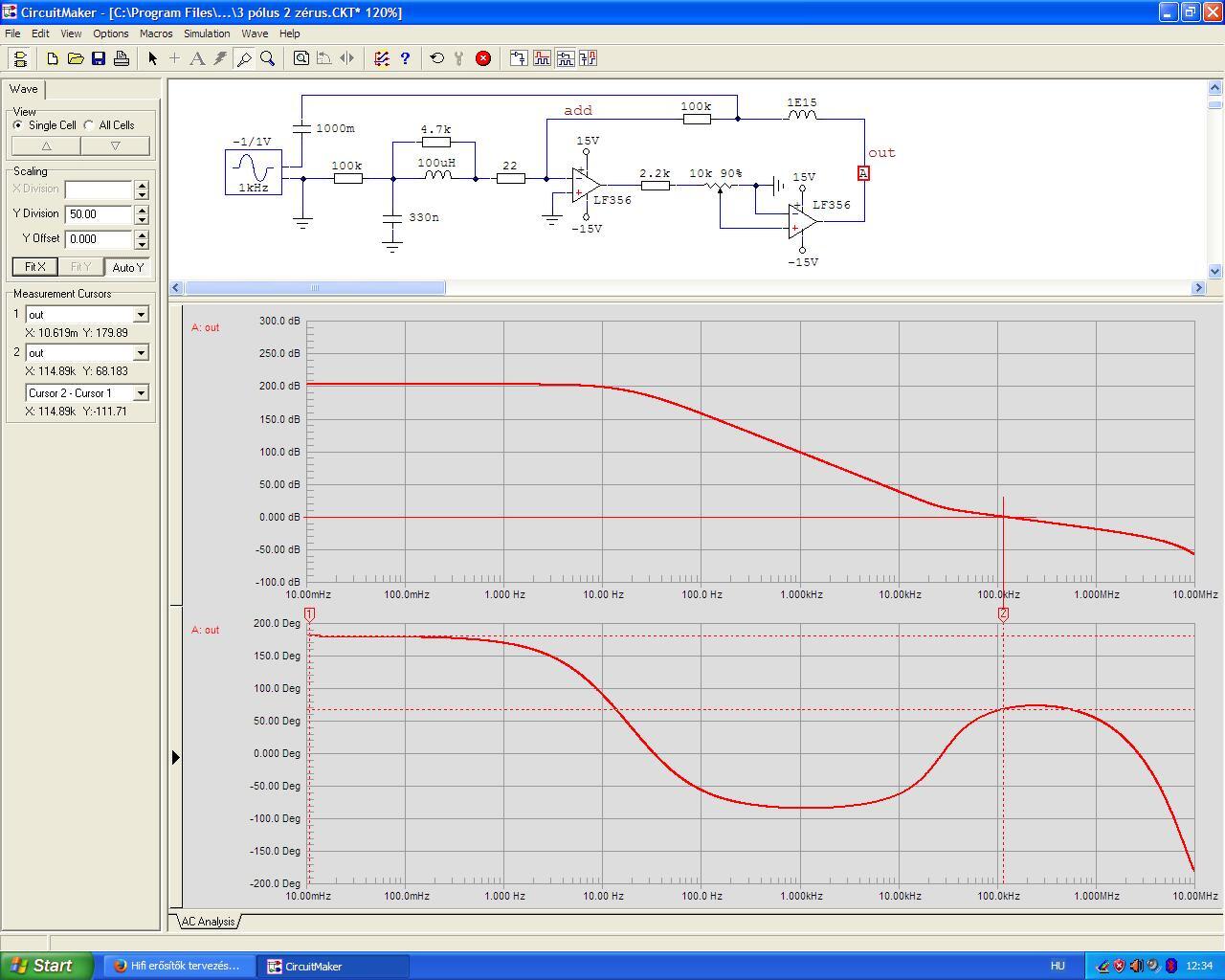
Task: Print the schematic with the printer icon
Action: (x=122, y=58)
